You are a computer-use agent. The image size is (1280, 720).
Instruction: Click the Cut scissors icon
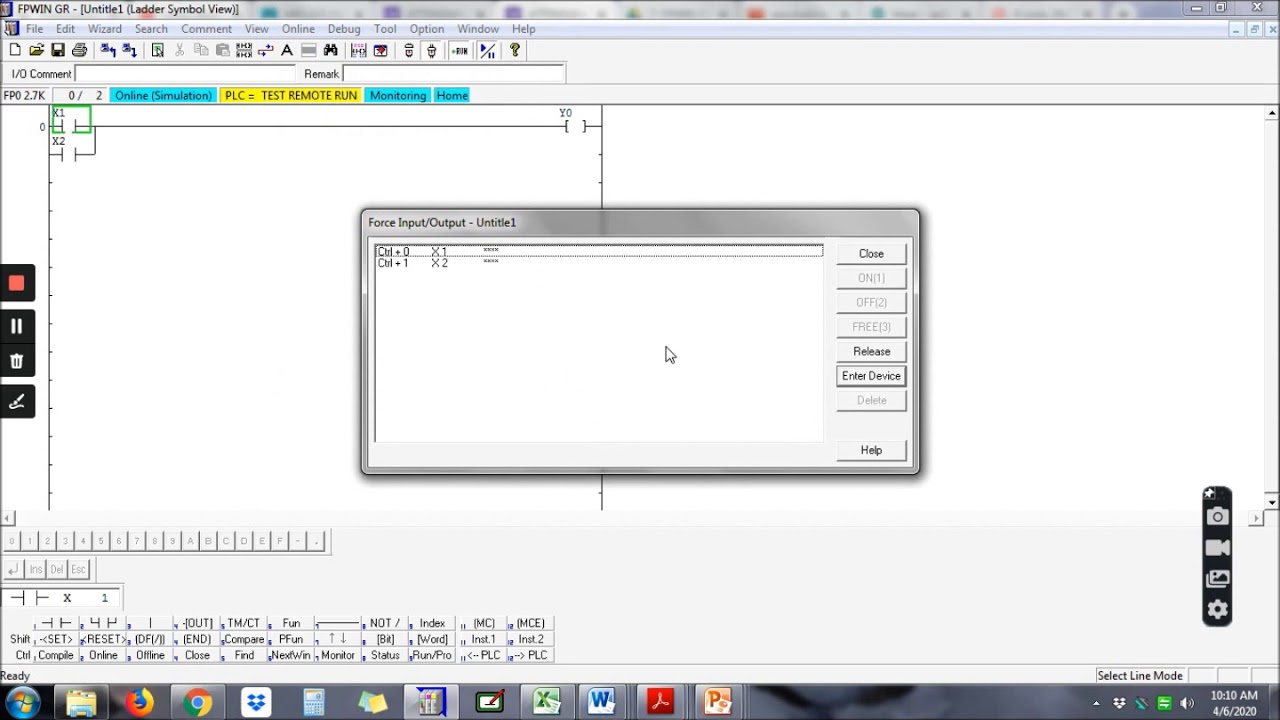[179, 50]
